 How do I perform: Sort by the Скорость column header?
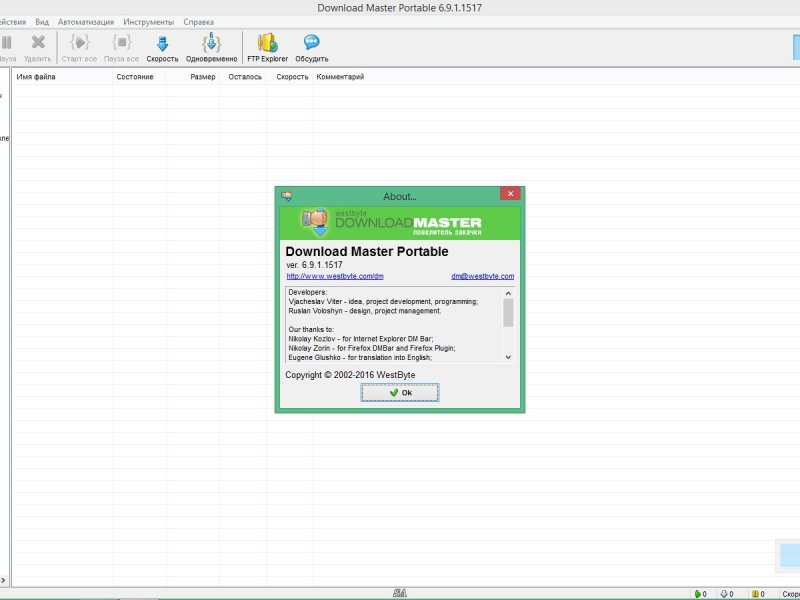point(289,77)
